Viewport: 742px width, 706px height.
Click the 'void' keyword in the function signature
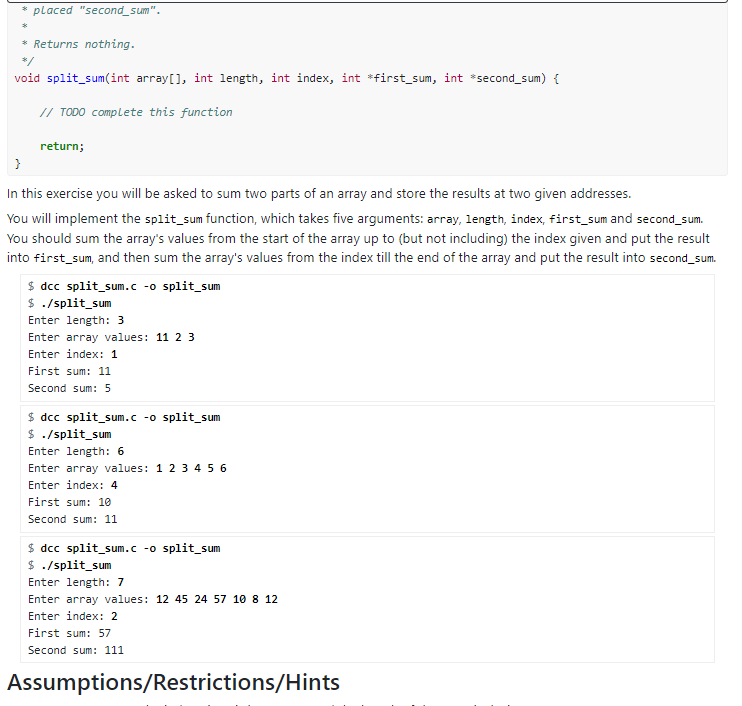(27, 78)
